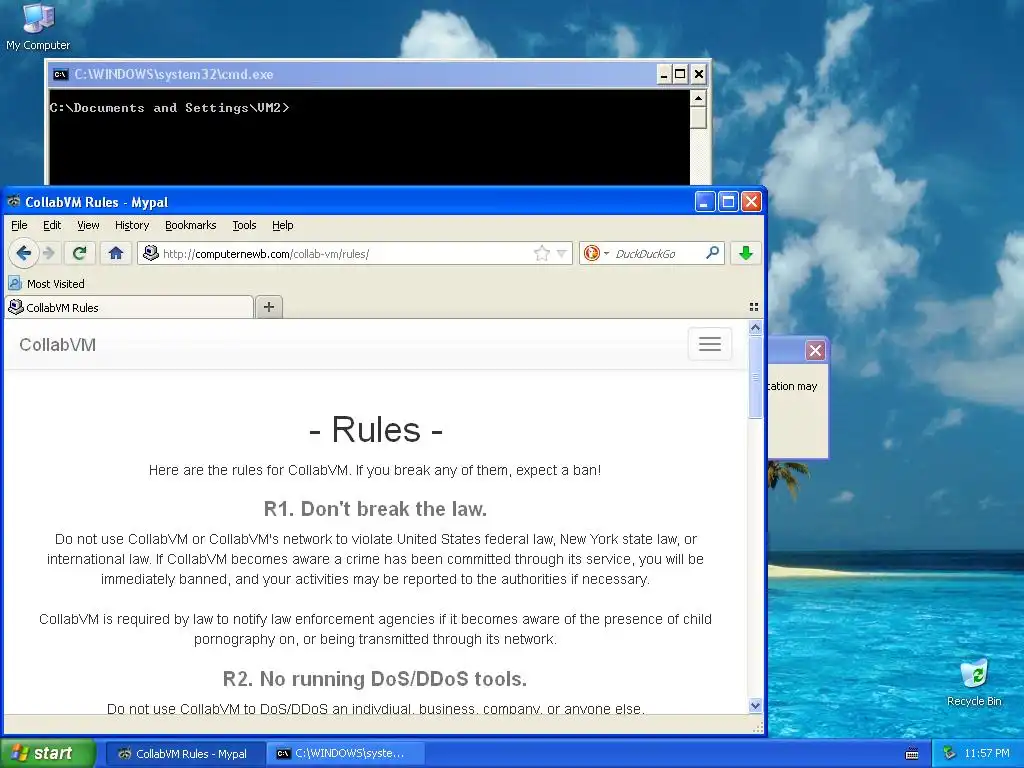The height and width of the screenshot is (768, 1024).
Task: Go back with the browser back arrow
Action: point(24,253)
